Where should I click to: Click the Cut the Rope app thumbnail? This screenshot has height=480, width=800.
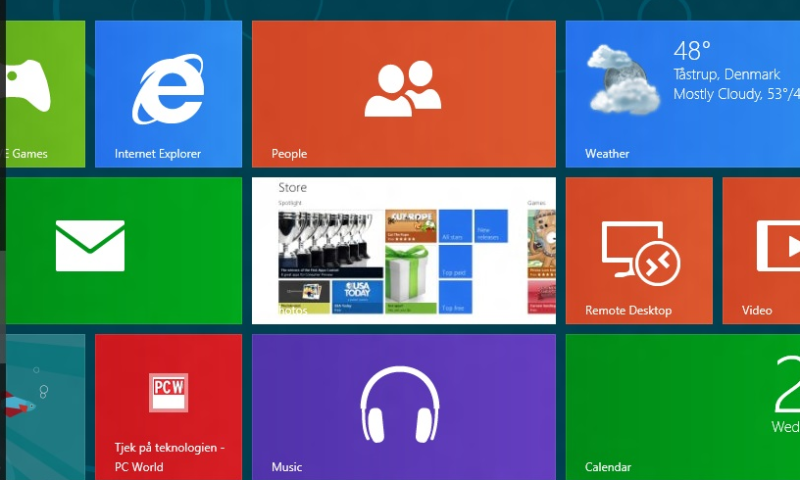411,226
